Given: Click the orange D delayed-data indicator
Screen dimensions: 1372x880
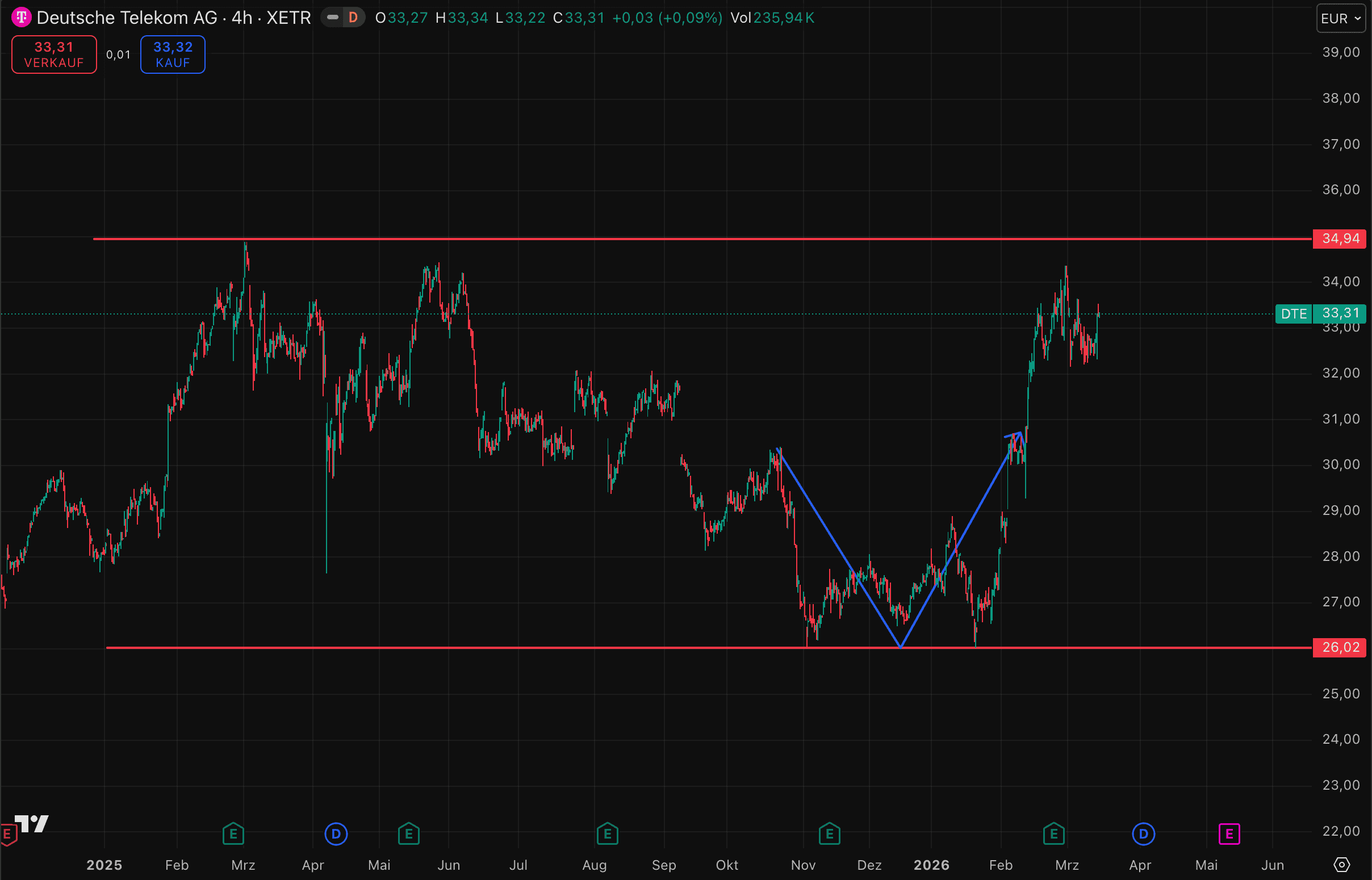Looking at the screenshot, I should [x=353, y=18].
